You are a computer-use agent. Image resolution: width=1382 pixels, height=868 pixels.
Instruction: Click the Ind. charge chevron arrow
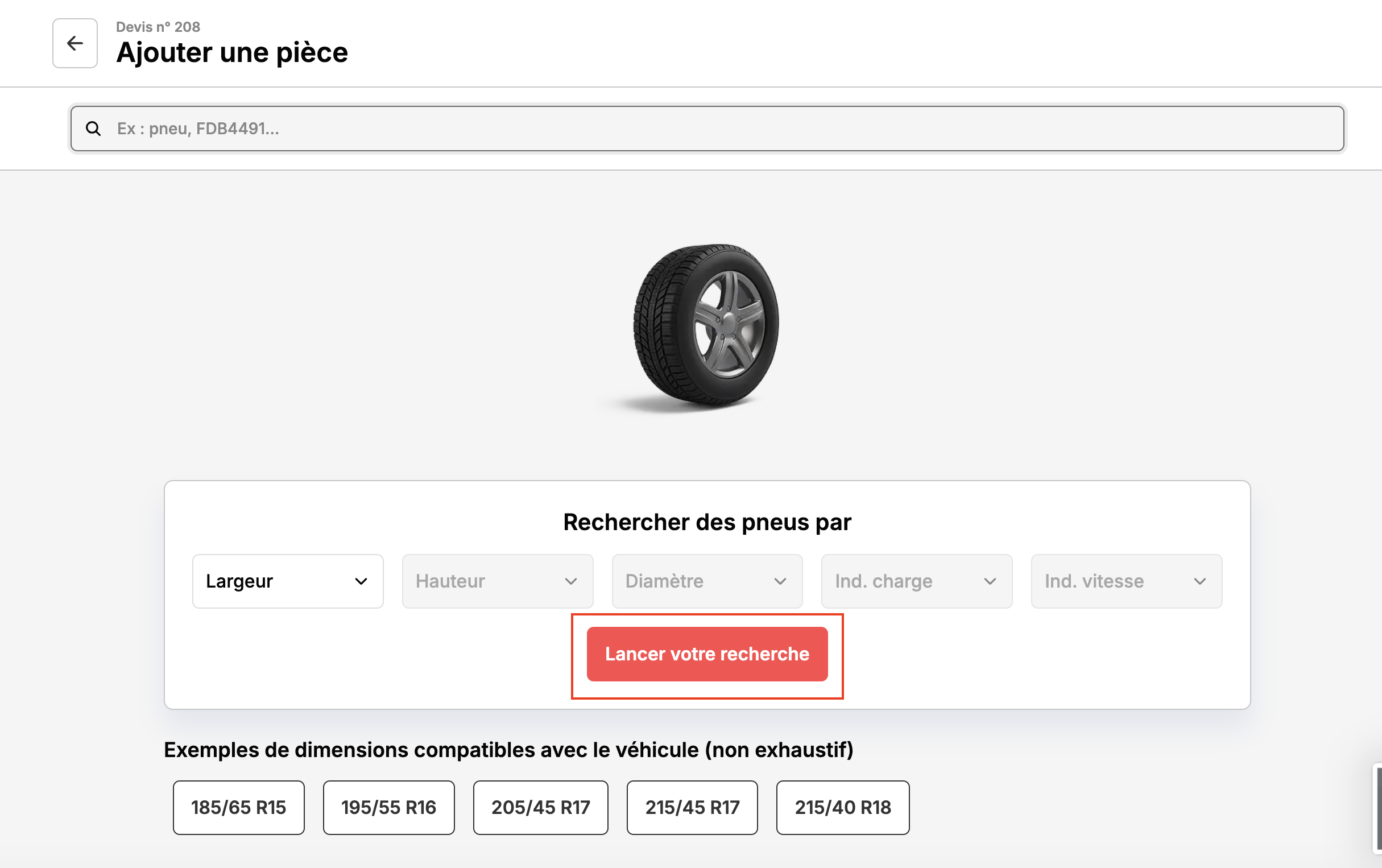click(x=990, y=581)
